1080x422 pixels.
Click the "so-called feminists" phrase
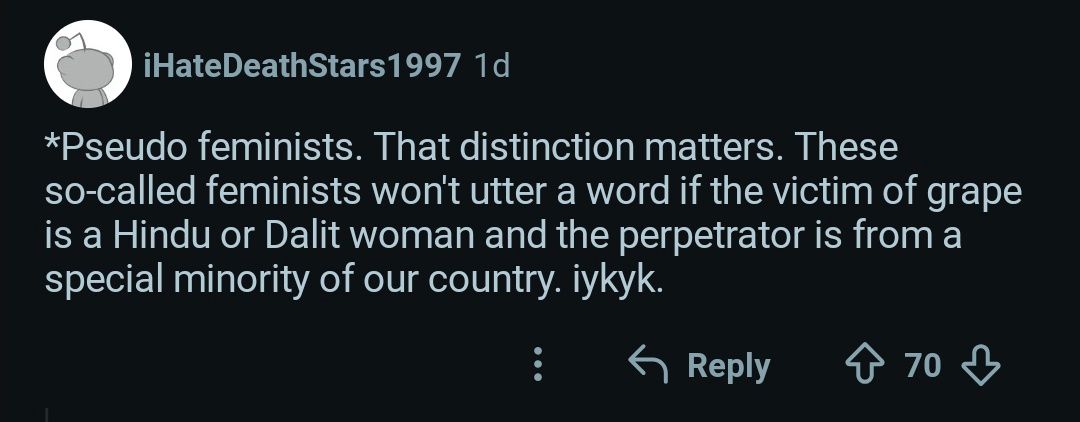(x=189, y=193)
